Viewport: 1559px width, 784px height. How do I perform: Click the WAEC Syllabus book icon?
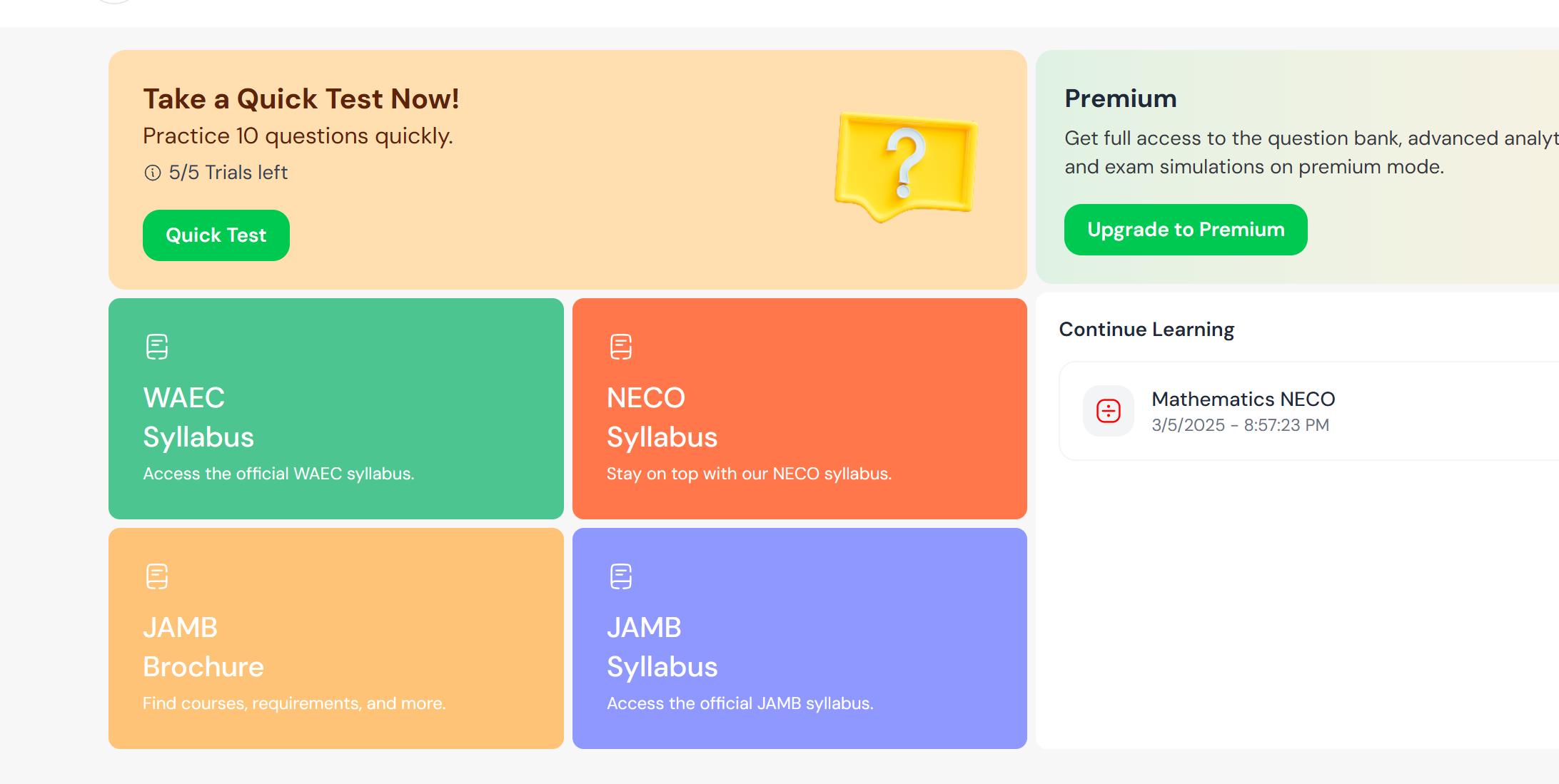tap(156, 347)
